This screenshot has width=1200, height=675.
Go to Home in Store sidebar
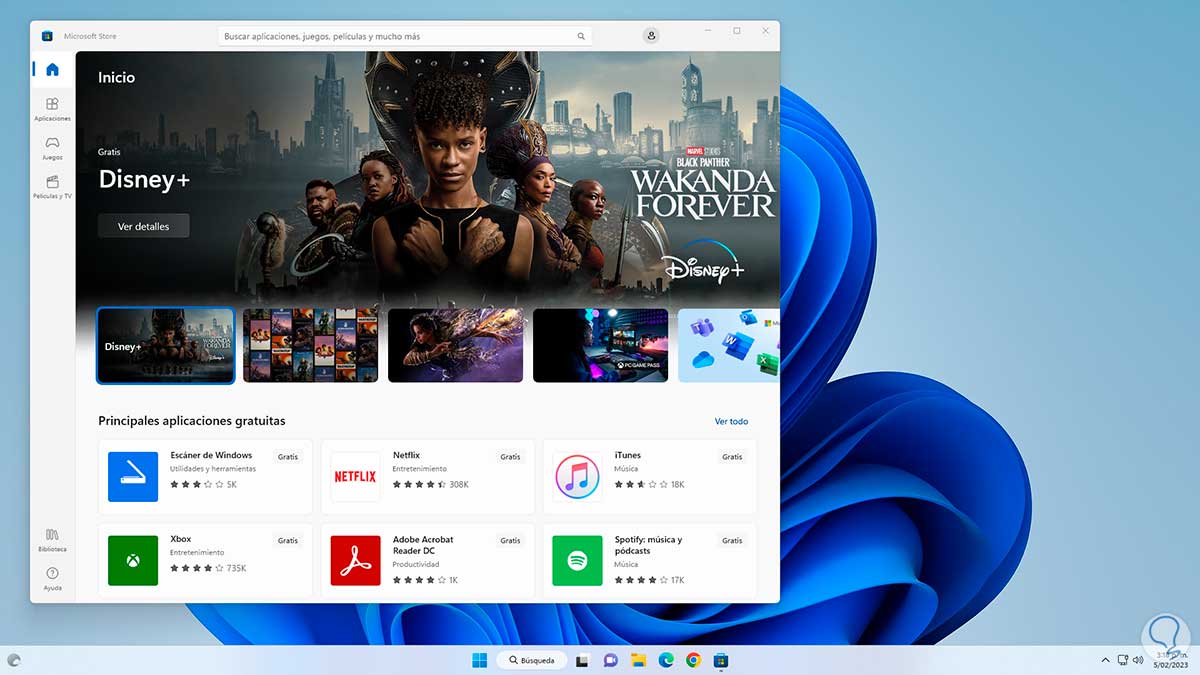pos(52,69)
